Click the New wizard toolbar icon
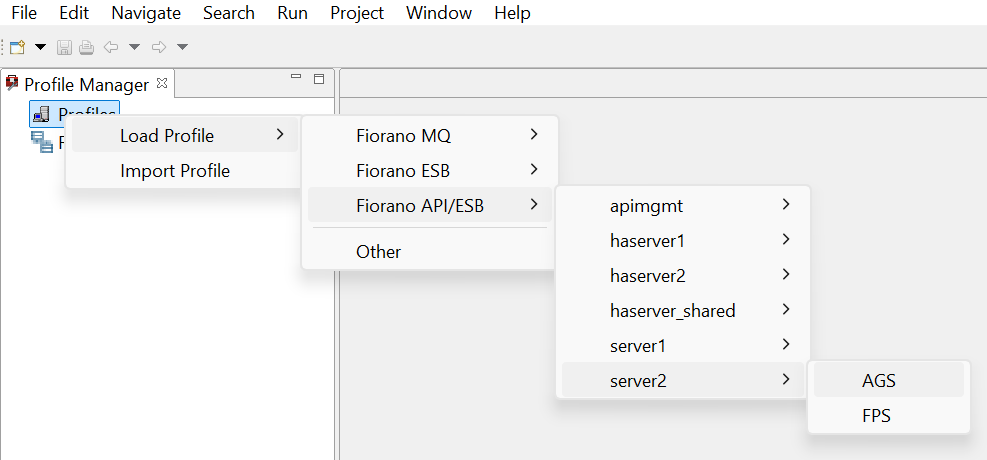Viewport: 987px width, 460px height. tap(17, 47)
